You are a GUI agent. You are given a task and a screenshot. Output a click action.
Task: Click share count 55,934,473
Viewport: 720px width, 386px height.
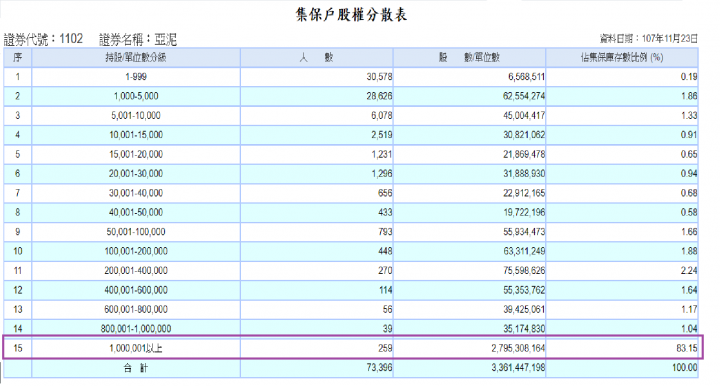click(x=524, y=232)
